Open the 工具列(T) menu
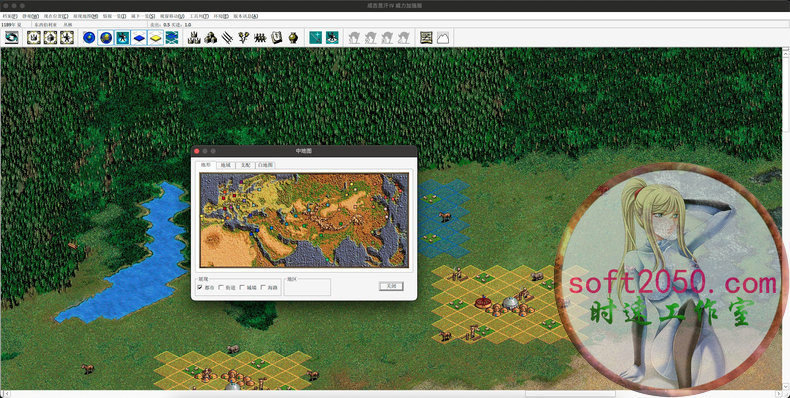The image size is (790, 398). [x=199, y=16]
